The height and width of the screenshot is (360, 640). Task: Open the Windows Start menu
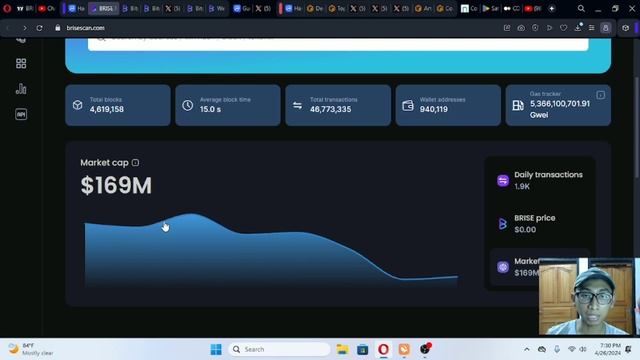[x=216, y=349]
